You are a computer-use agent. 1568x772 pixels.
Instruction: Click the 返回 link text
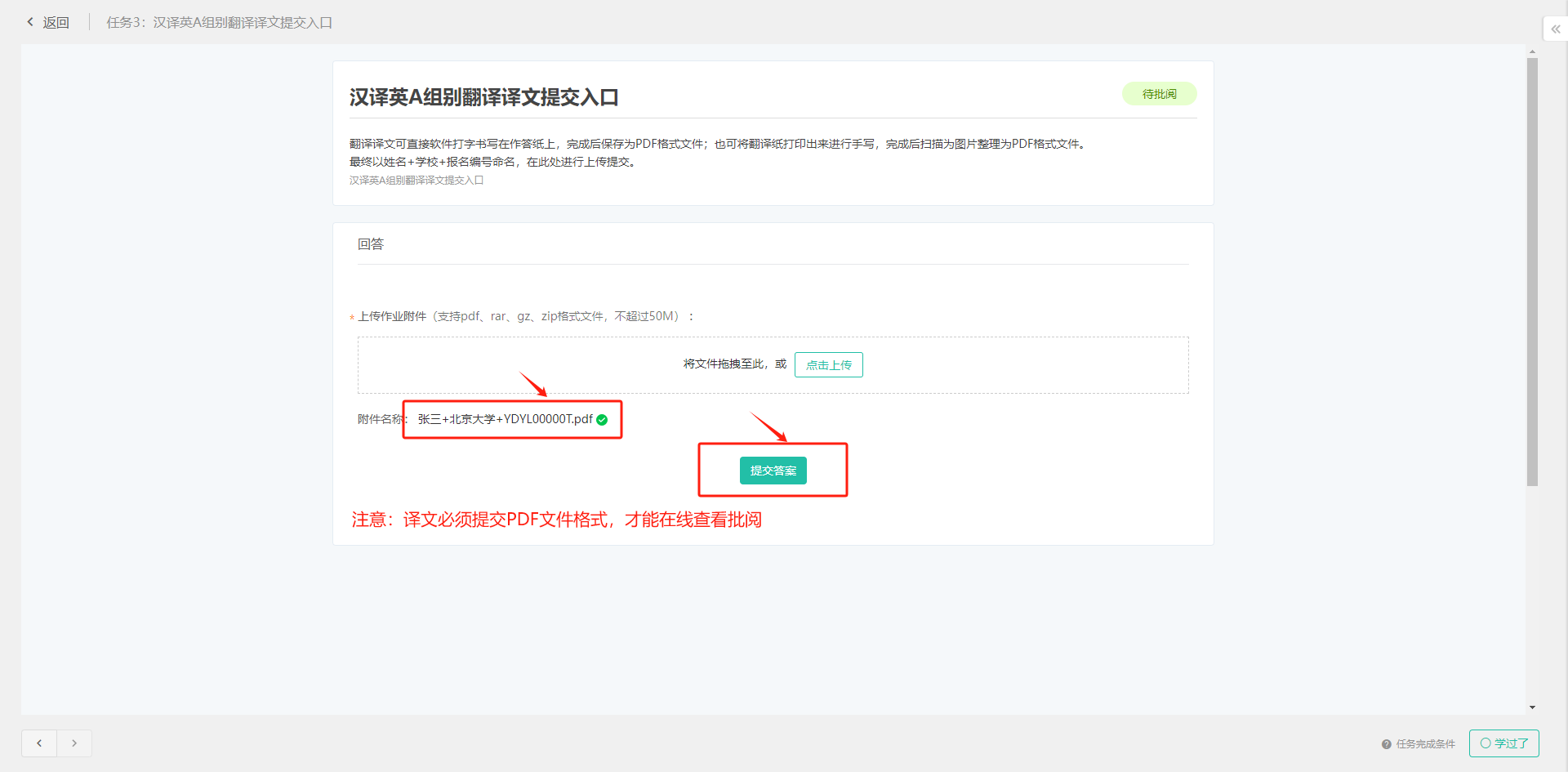pos(56,23)
